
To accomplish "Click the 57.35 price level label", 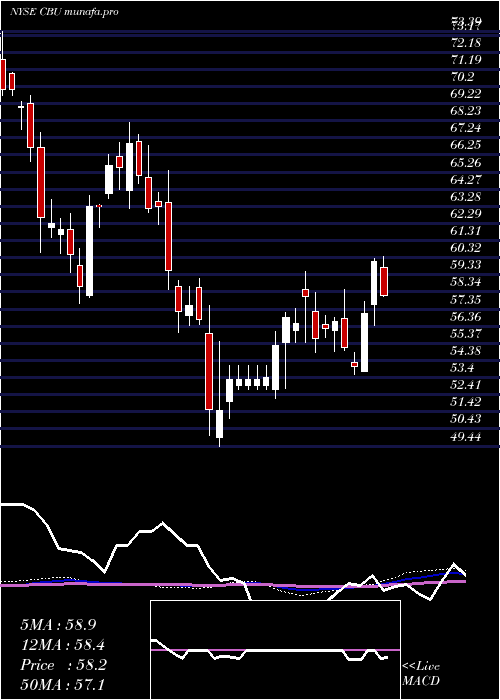I will [466, 300].
